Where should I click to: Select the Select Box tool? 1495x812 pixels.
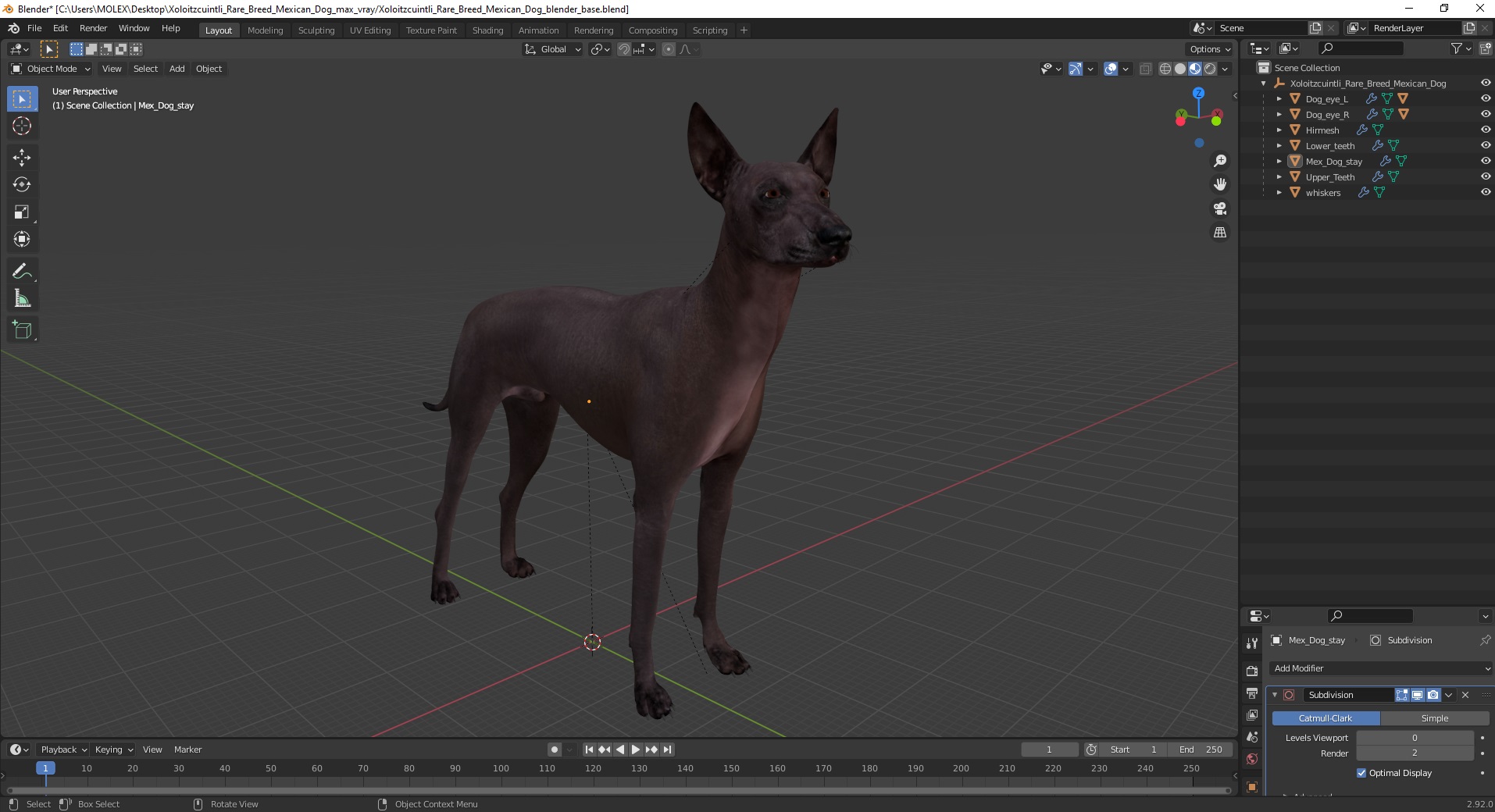22,99
